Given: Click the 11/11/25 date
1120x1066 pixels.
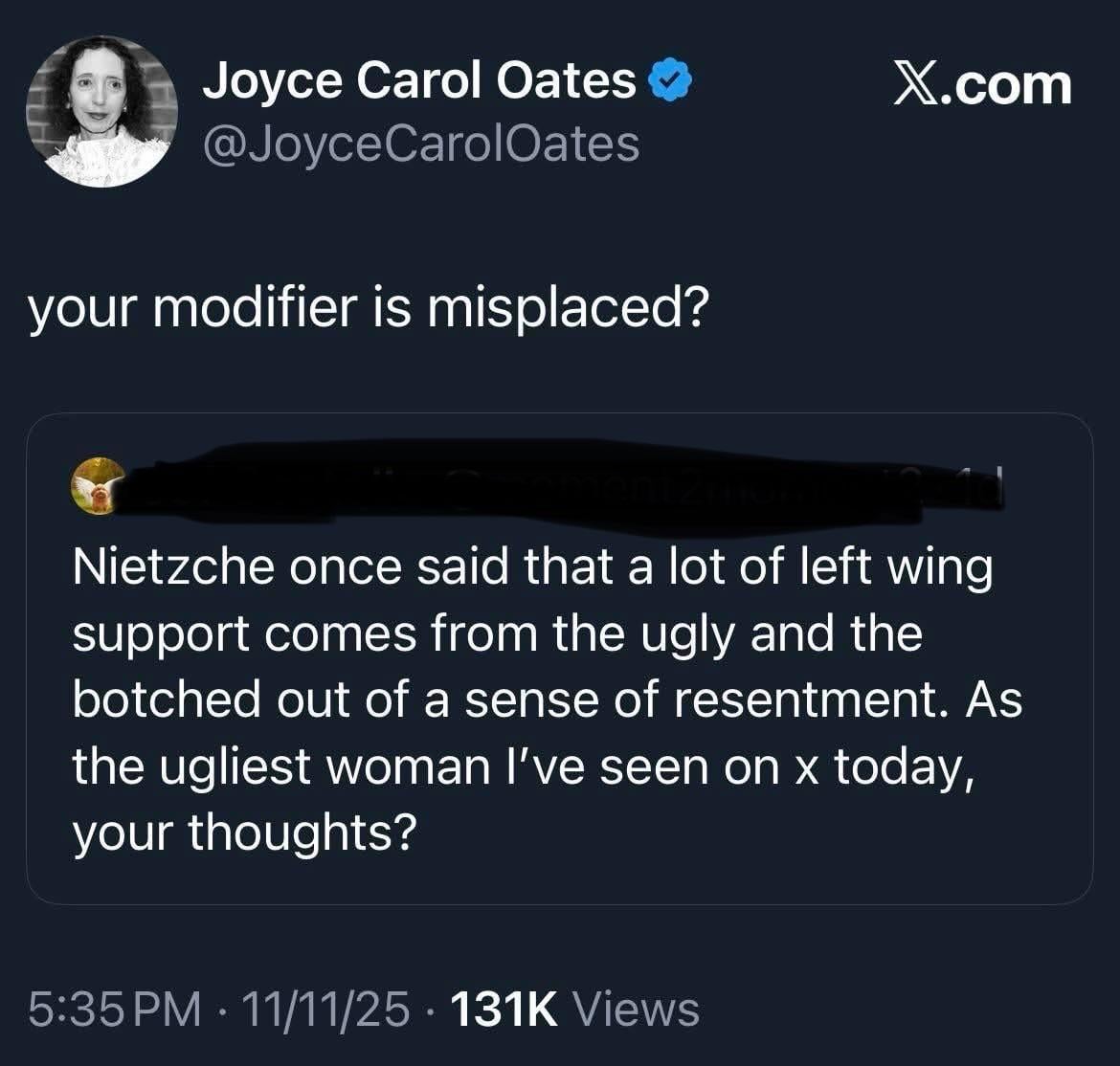Looking at the screenshot, I should [x=325, y=1009].
